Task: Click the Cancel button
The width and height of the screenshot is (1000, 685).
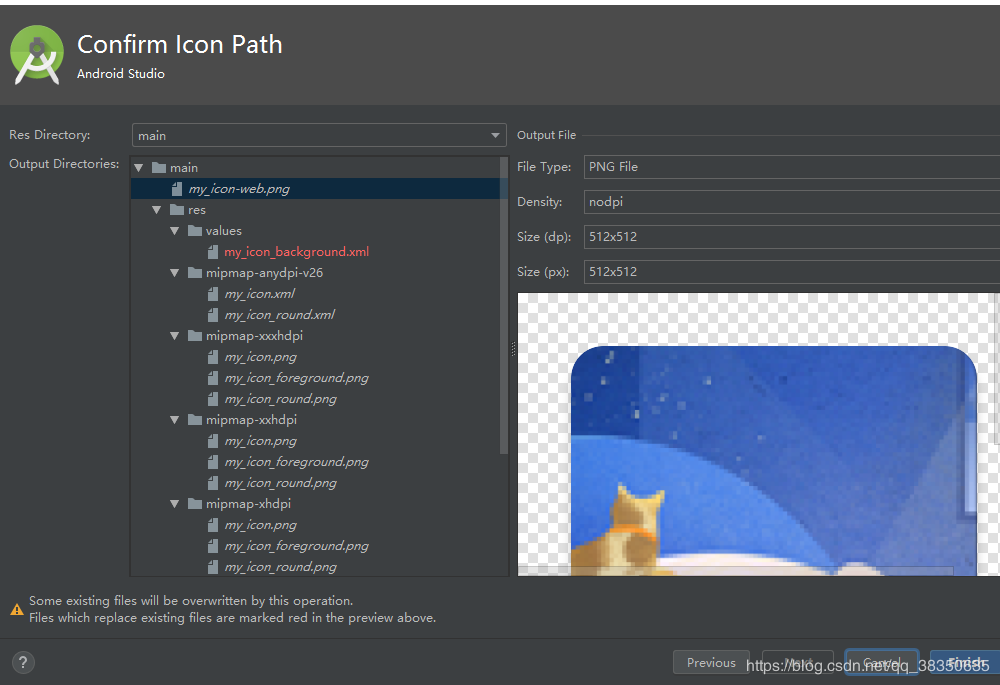Action: (881, 662)
